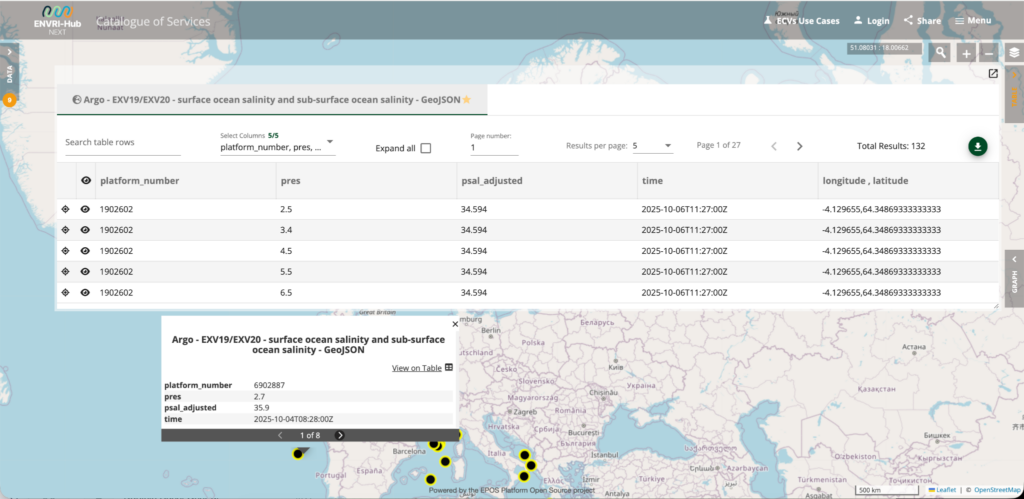Click the Search table rows field
The height and width of the screenshot is (499, 1024).
click(122, 143)
